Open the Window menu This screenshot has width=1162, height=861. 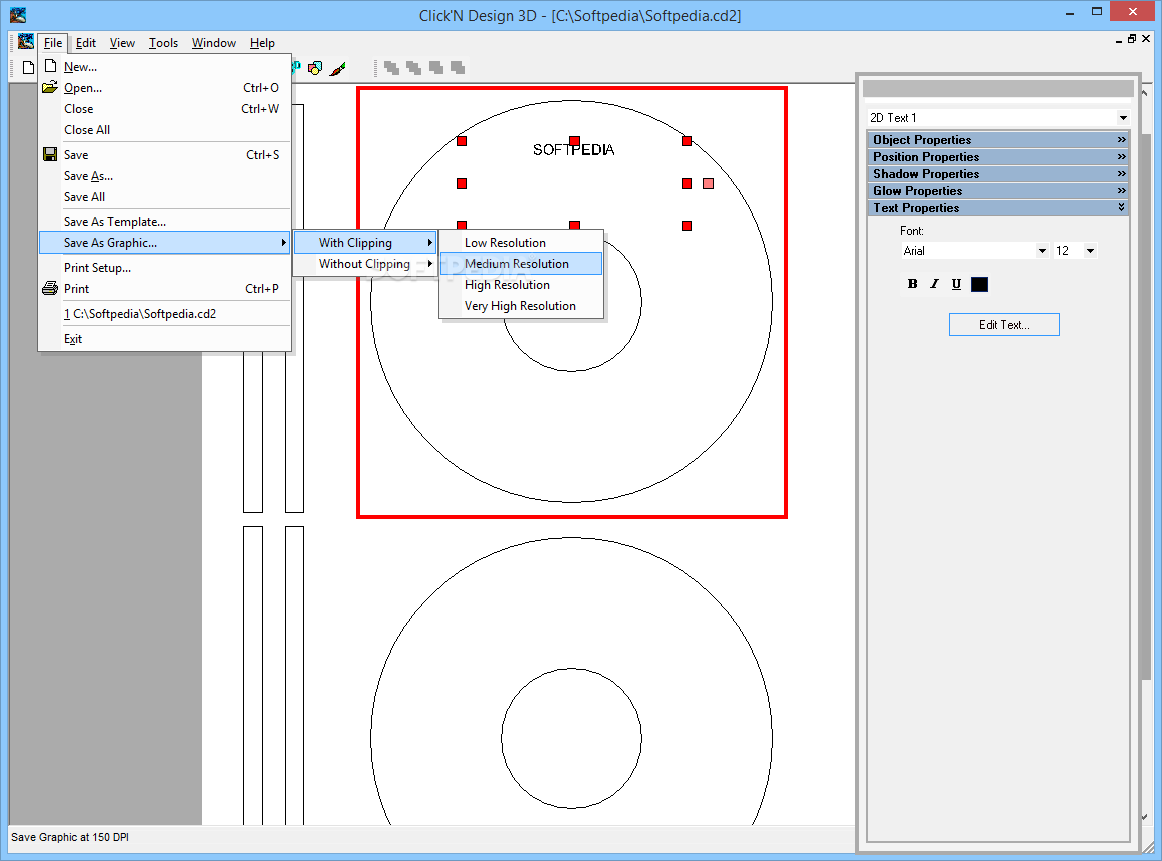213,43
